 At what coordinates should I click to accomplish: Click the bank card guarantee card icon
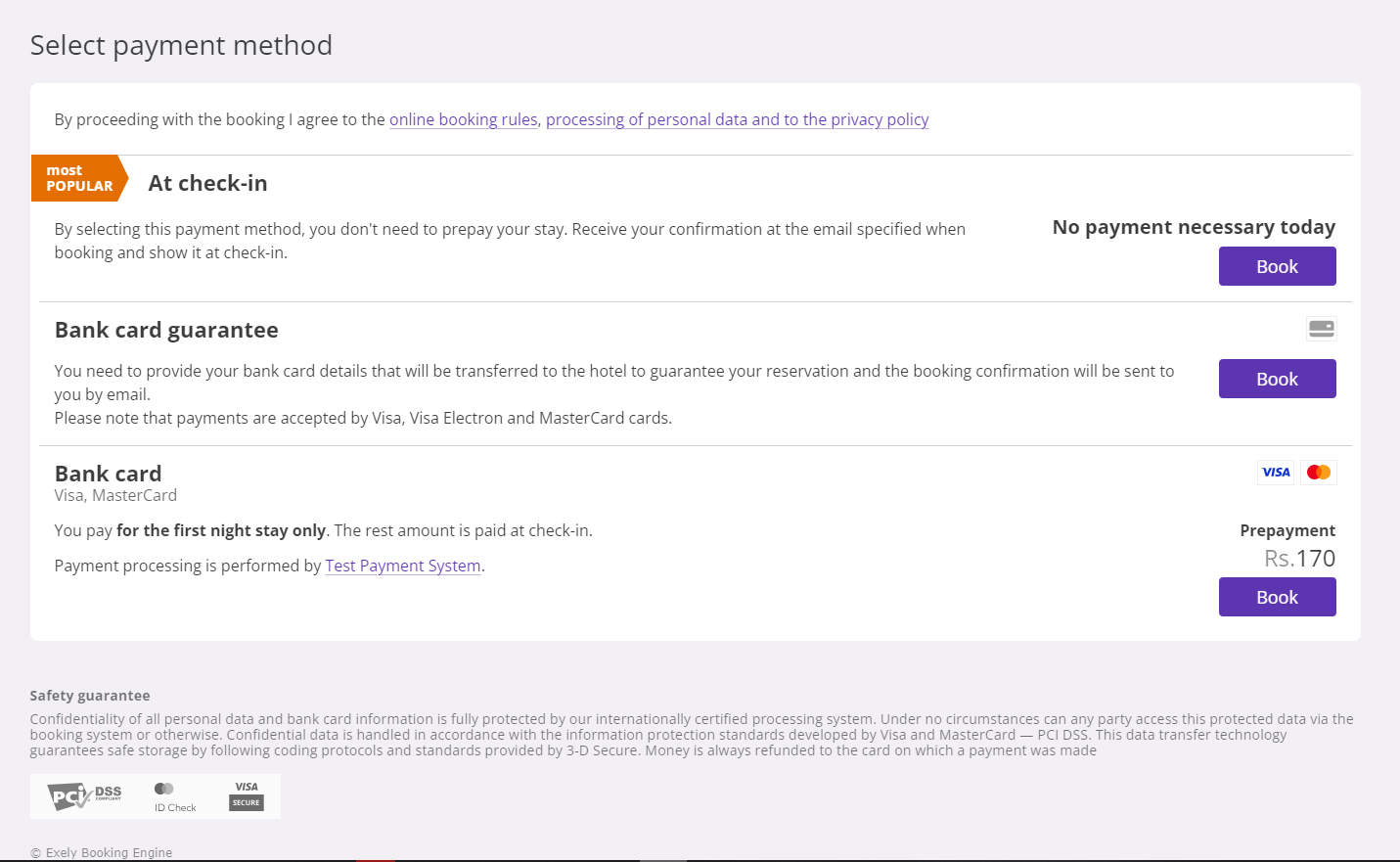point(1321,329)
